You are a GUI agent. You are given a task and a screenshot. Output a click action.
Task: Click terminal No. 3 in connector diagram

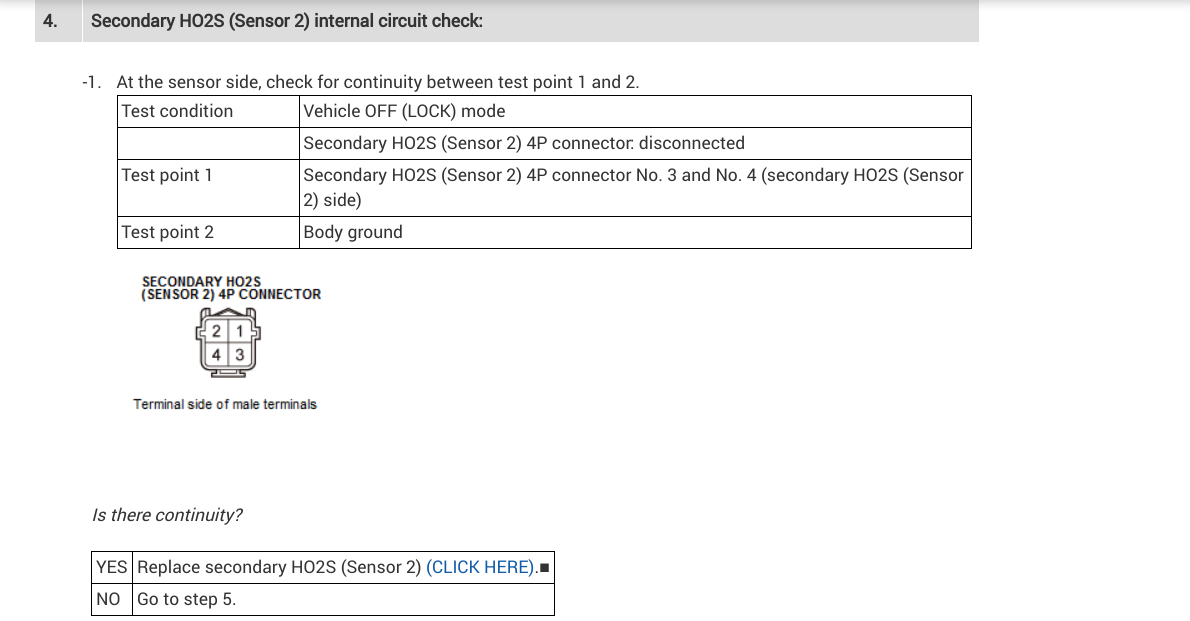(239, 355)
